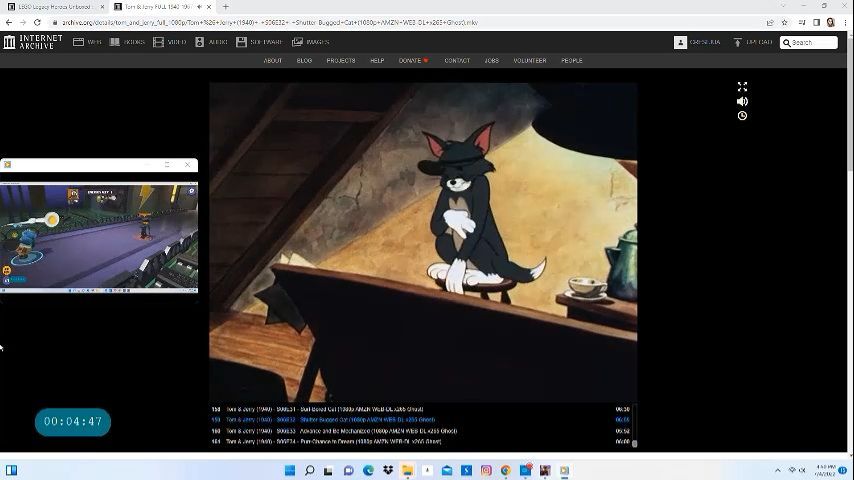Click the playlist scrollbar thumb
The width and height of the screenshot is (854, 480).
(635, 443)
